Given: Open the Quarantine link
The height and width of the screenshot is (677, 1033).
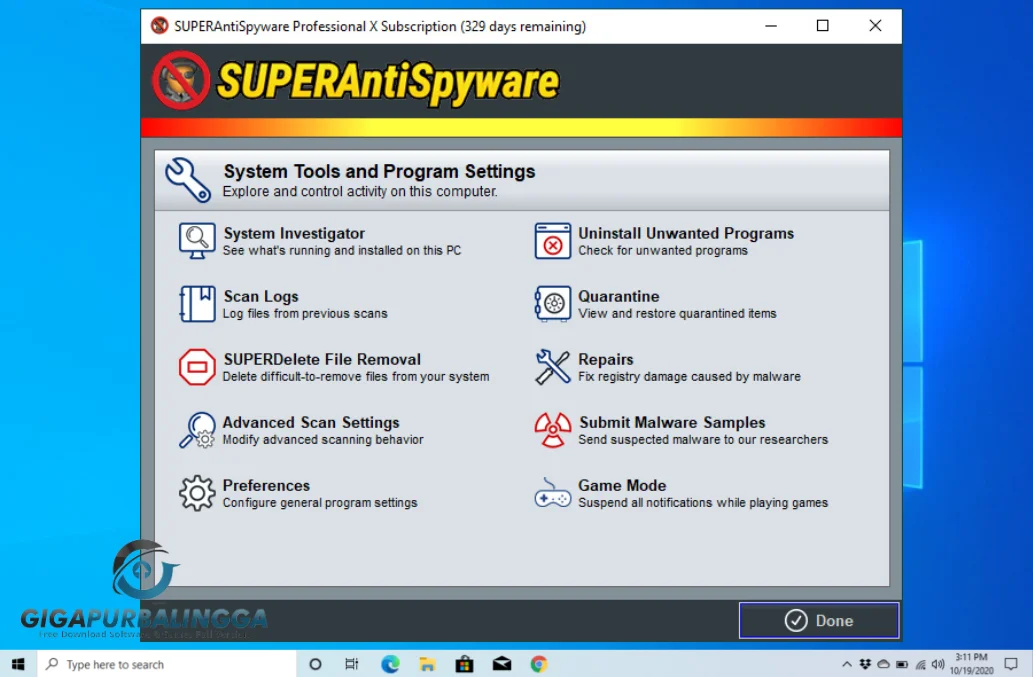Looking at the screenshot, I should tap(619, 296).
